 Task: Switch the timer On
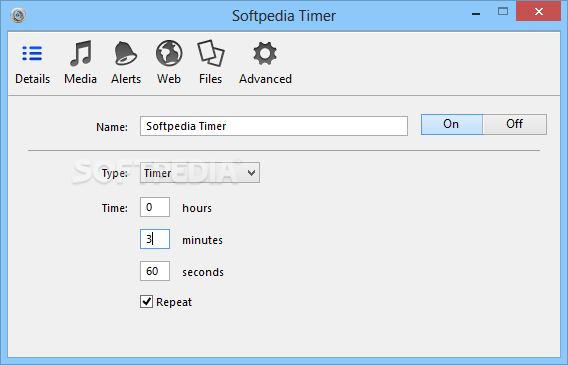(x=452, y=124)
